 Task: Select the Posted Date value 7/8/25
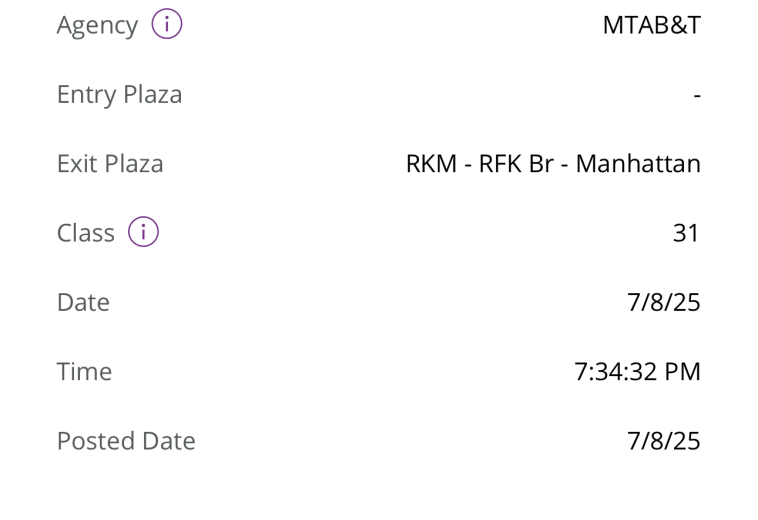pyautogui.click(x=663, y=441)
